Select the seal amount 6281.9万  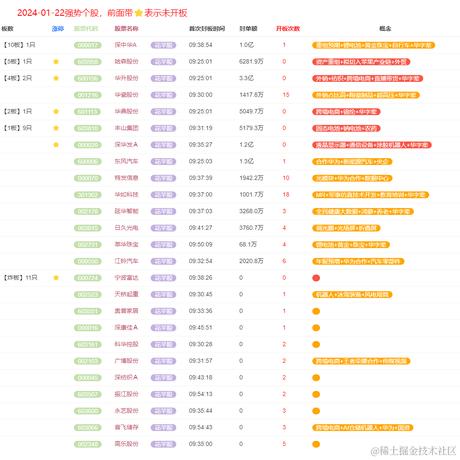pyautogui.click(x=251, y=62)
